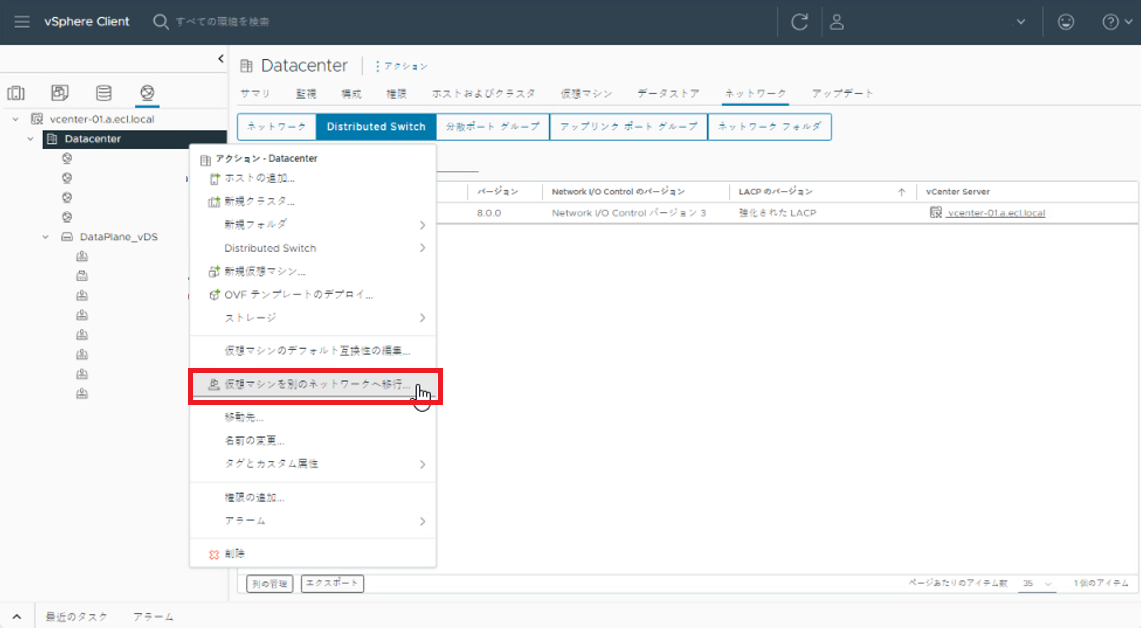1141x628 pixels.
Task: Switch to the データストア tab
Action: coord(668,93)
